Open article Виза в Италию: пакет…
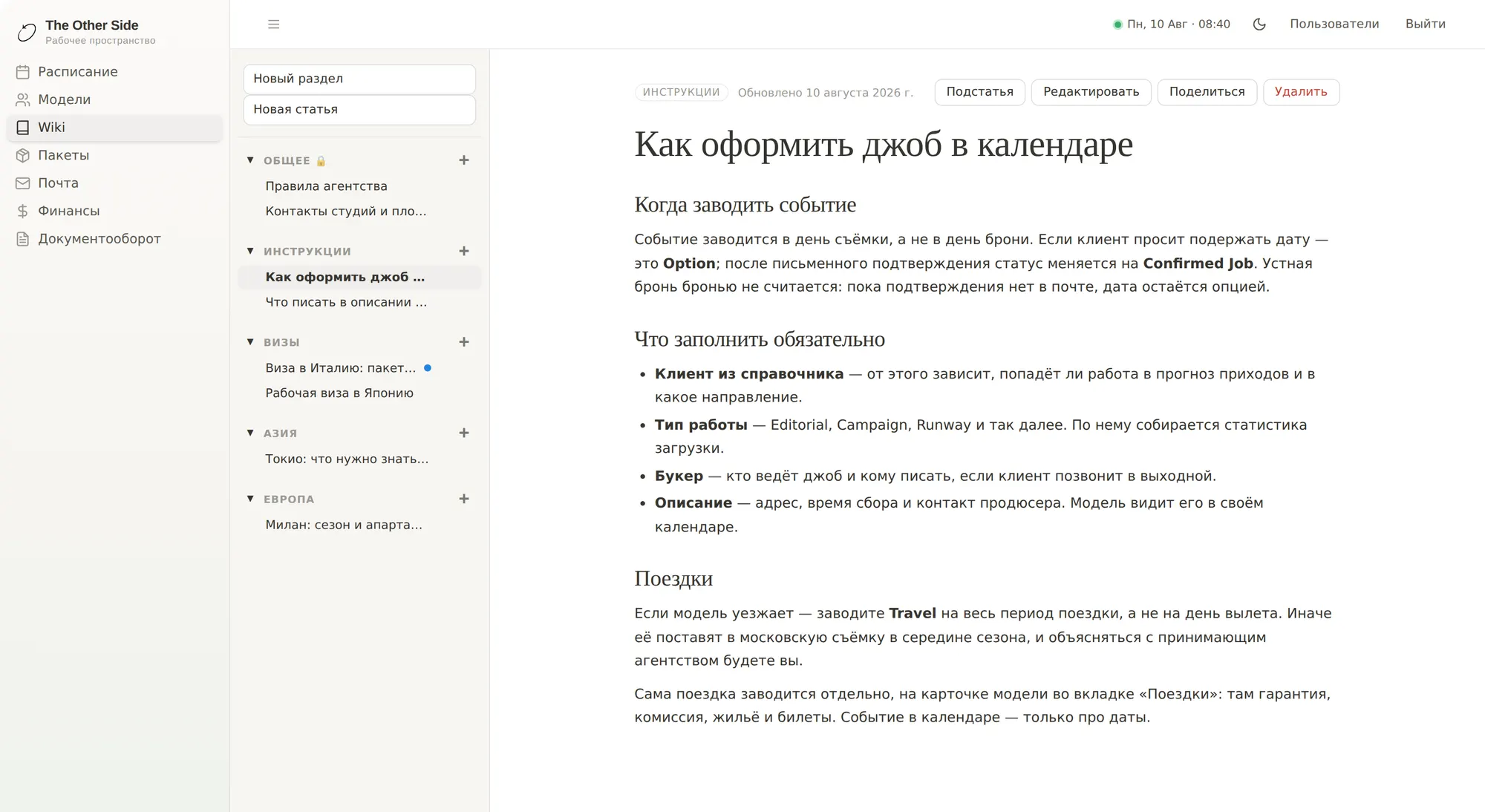Viewport: 1485px width, 812px height. 359,368
